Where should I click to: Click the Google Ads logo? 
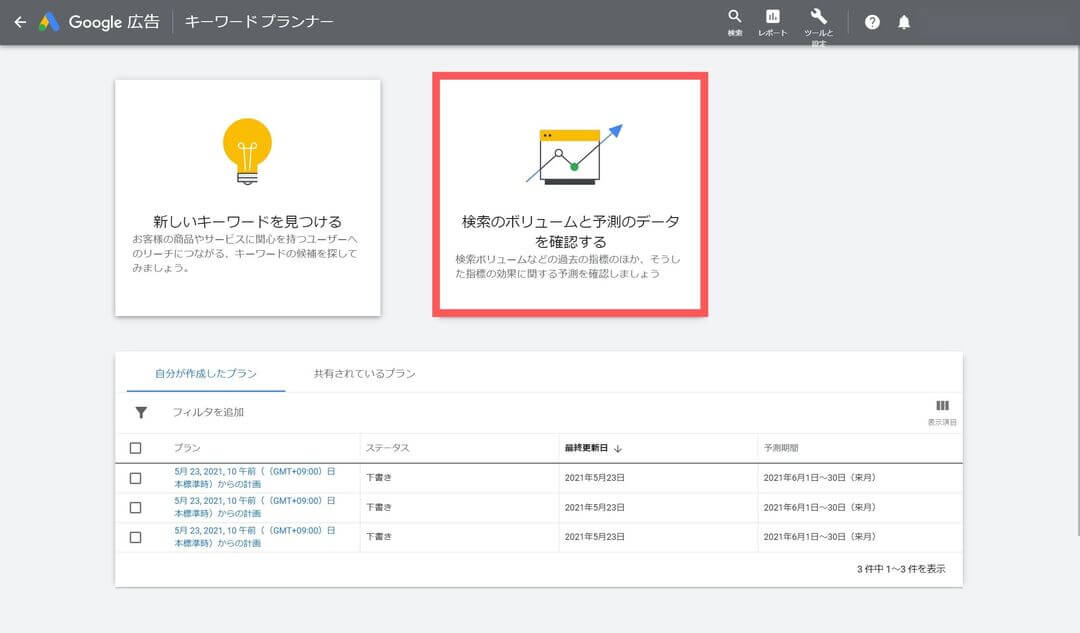tap(49, 22)
